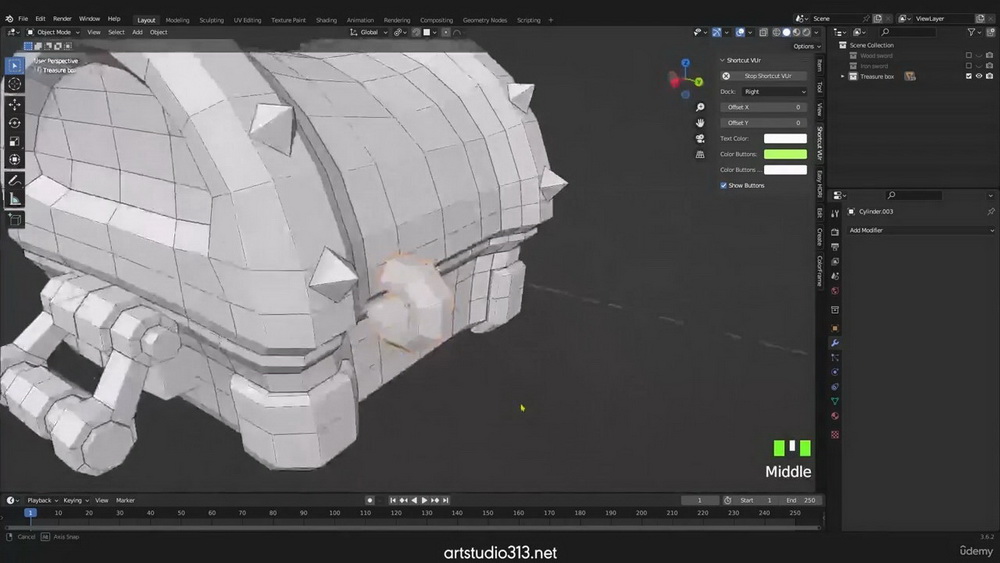The image size is (1000, 563).
Task: Open the Playback dropdown in the timeline
Action: coord(42,501)
